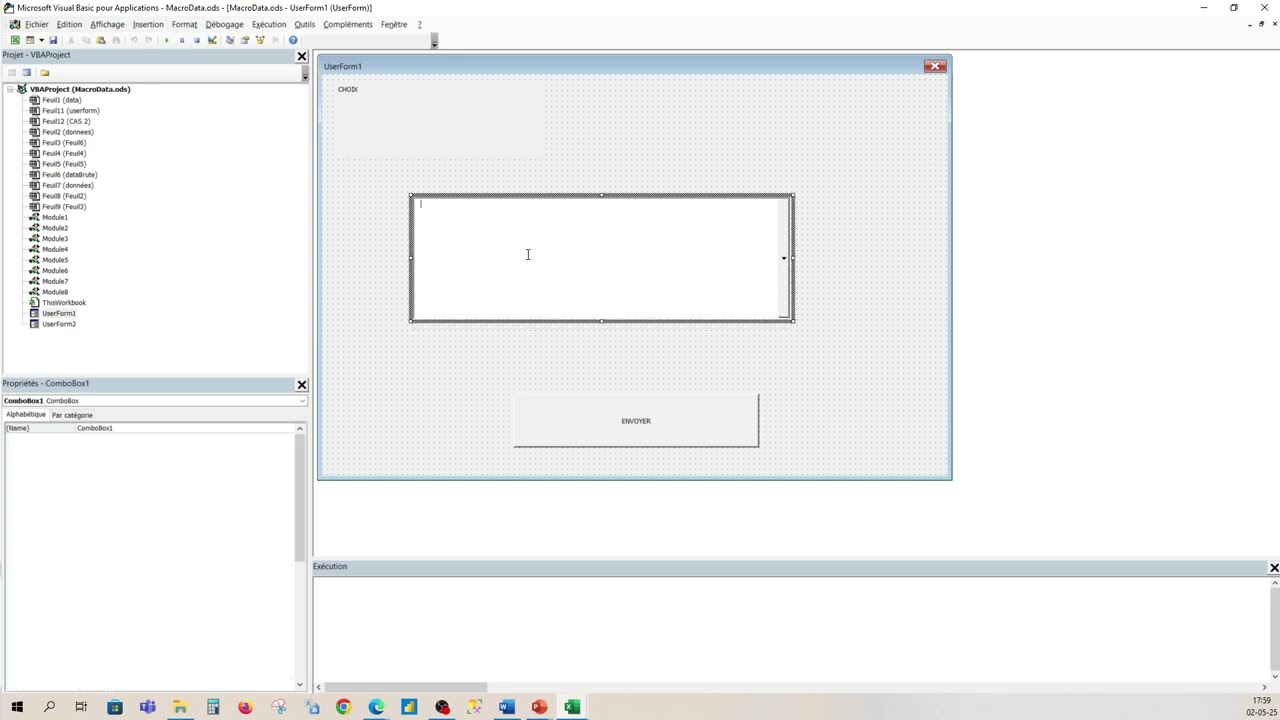Image resolution: width=1280 pixels, height=720 pixels.
Task: Click the Insert UserForm toolbar icon
Action: 30,40
